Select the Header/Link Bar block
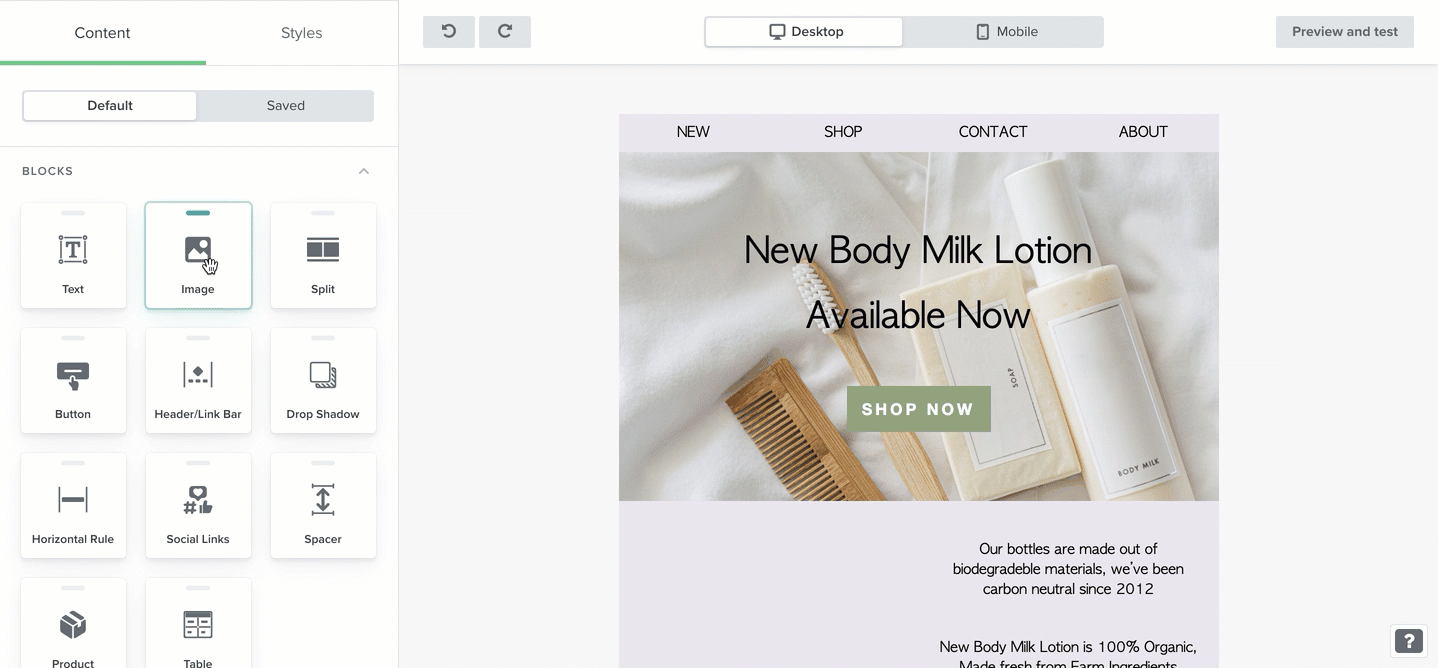 click(198, 381)
